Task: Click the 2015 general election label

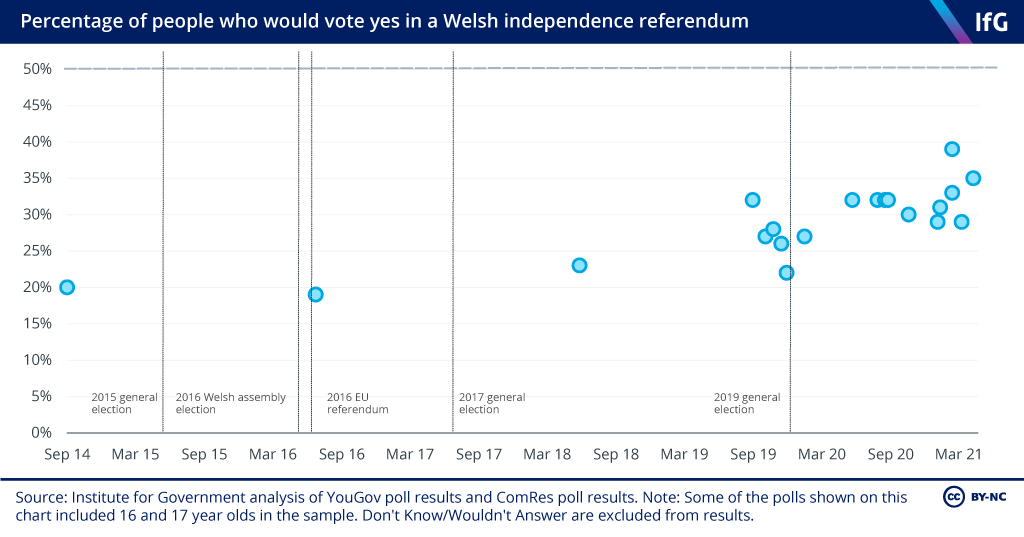Action: pos(124,403)
